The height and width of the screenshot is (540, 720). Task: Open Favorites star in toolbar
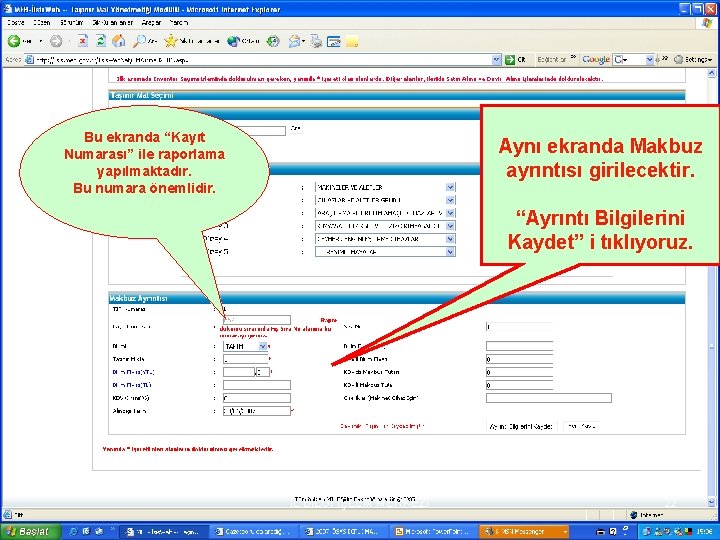click(x=170, y=41)
